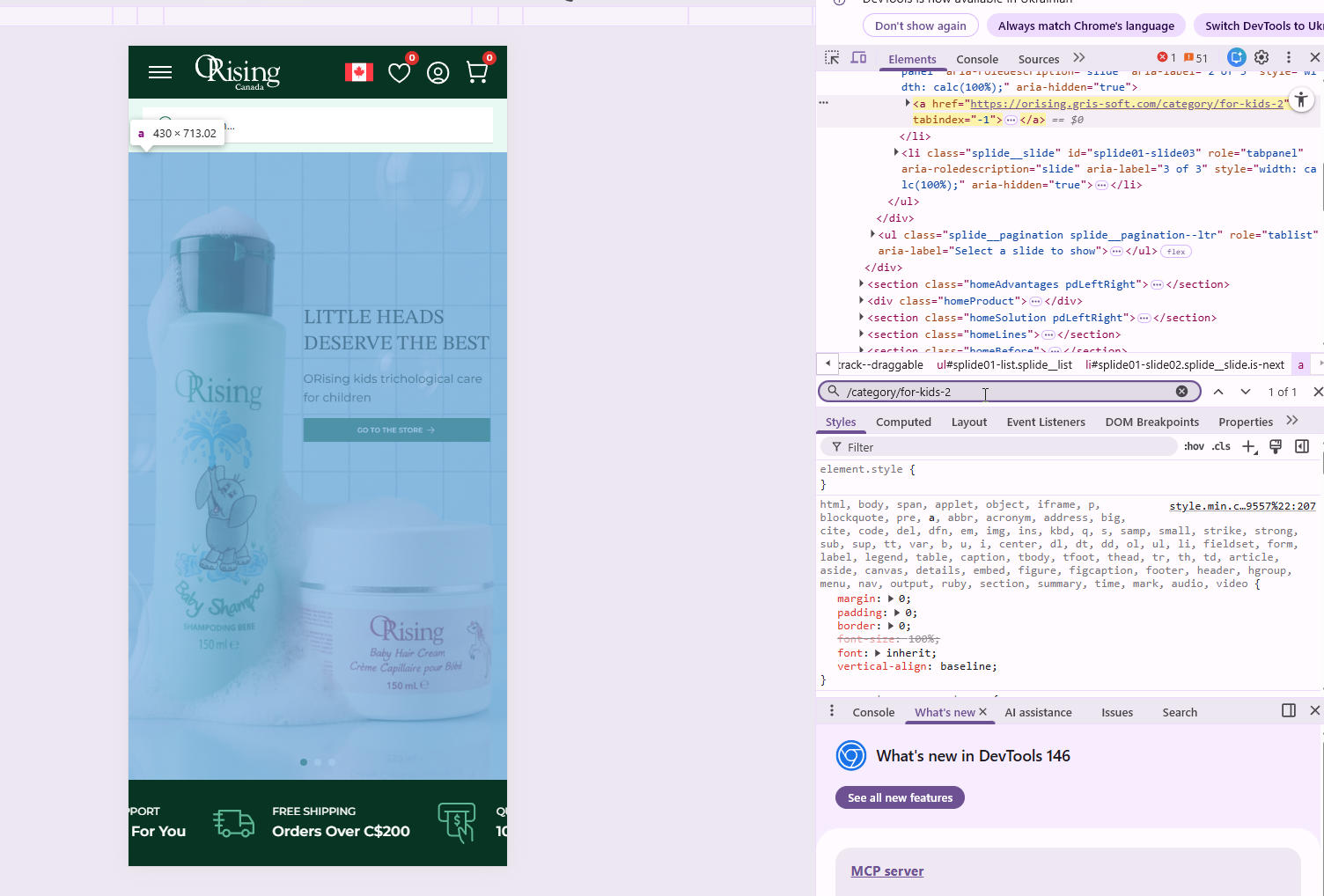Close the DOM search bar
The height and width of the screenshot is (896, 1324).
tap(1318, 392)
